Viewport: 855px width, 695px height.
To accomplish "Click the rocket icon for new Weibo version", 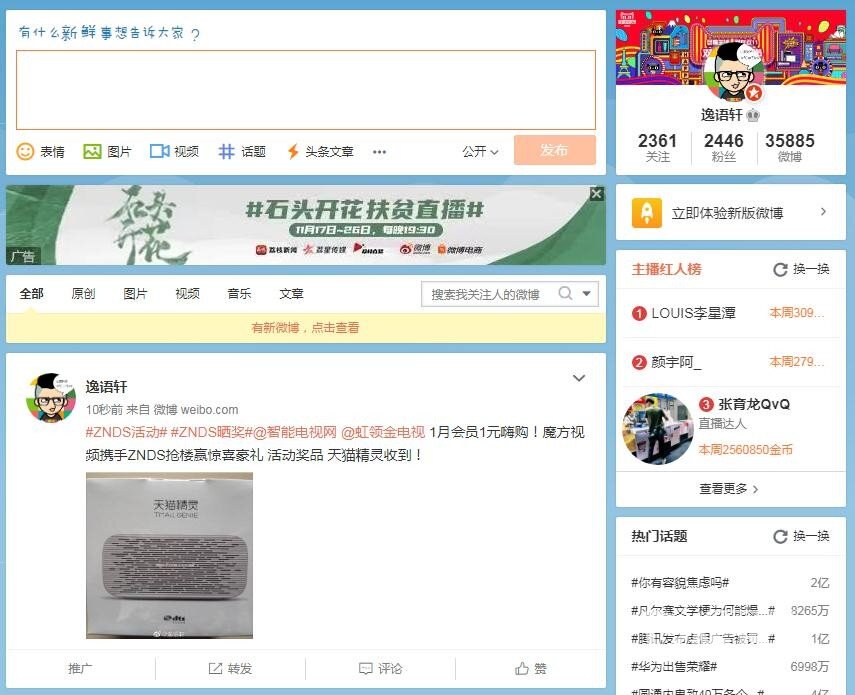I will (x=647, y=213).
